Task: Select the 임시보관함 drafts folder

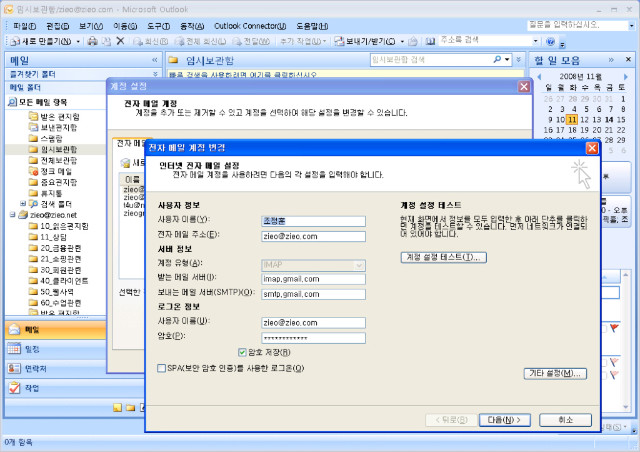Action: (53, 149)
